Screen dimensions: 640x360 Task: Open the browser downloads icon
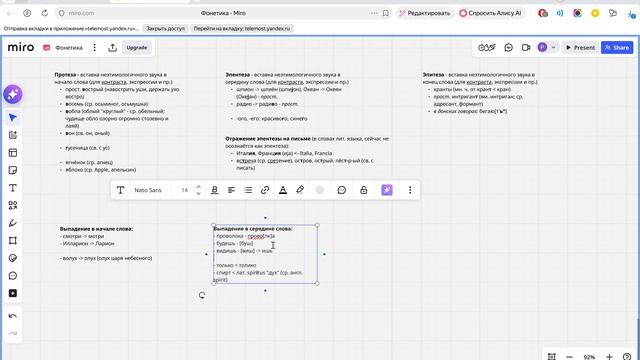(631, 13)
